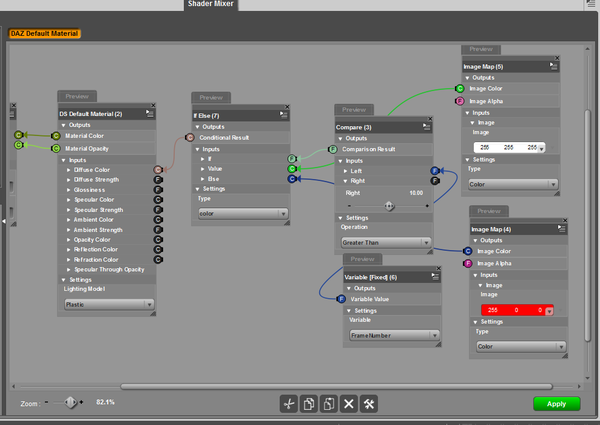Click the Material Opacity output connector

tap(56, 148)
